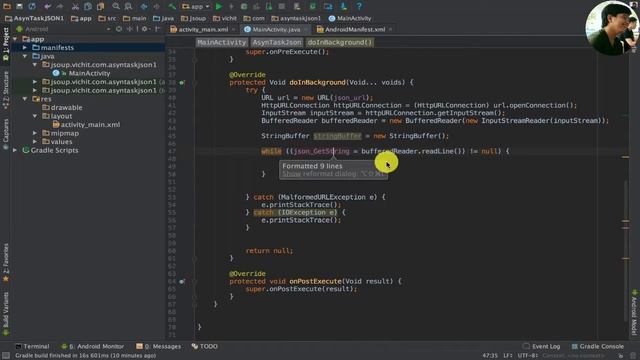Toggle the 1: Project side panel
The width and height of the screenshot is (640, 360).
click(5, 44)
